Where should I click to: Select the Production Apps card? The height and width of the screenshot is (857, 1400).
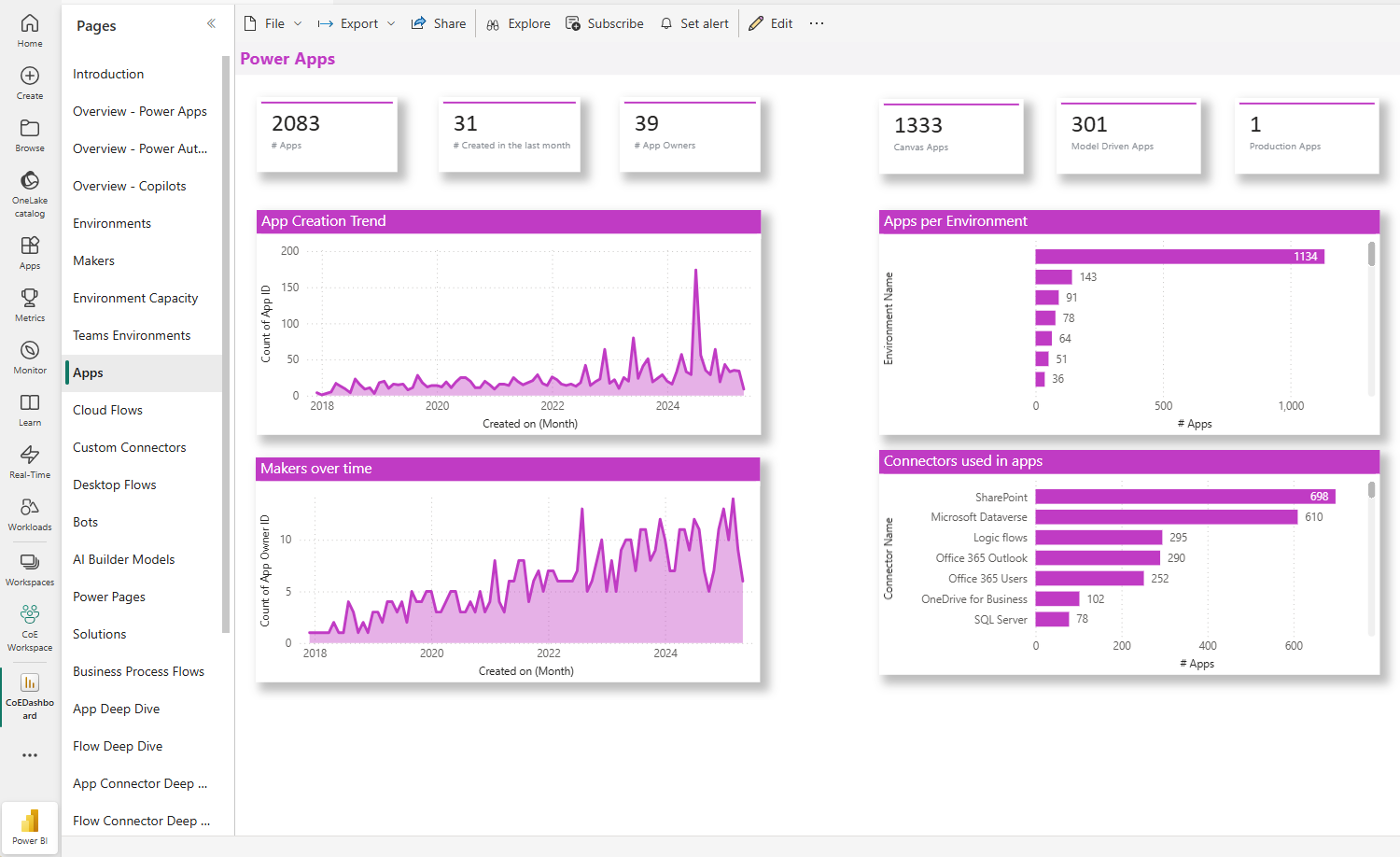1307,136
